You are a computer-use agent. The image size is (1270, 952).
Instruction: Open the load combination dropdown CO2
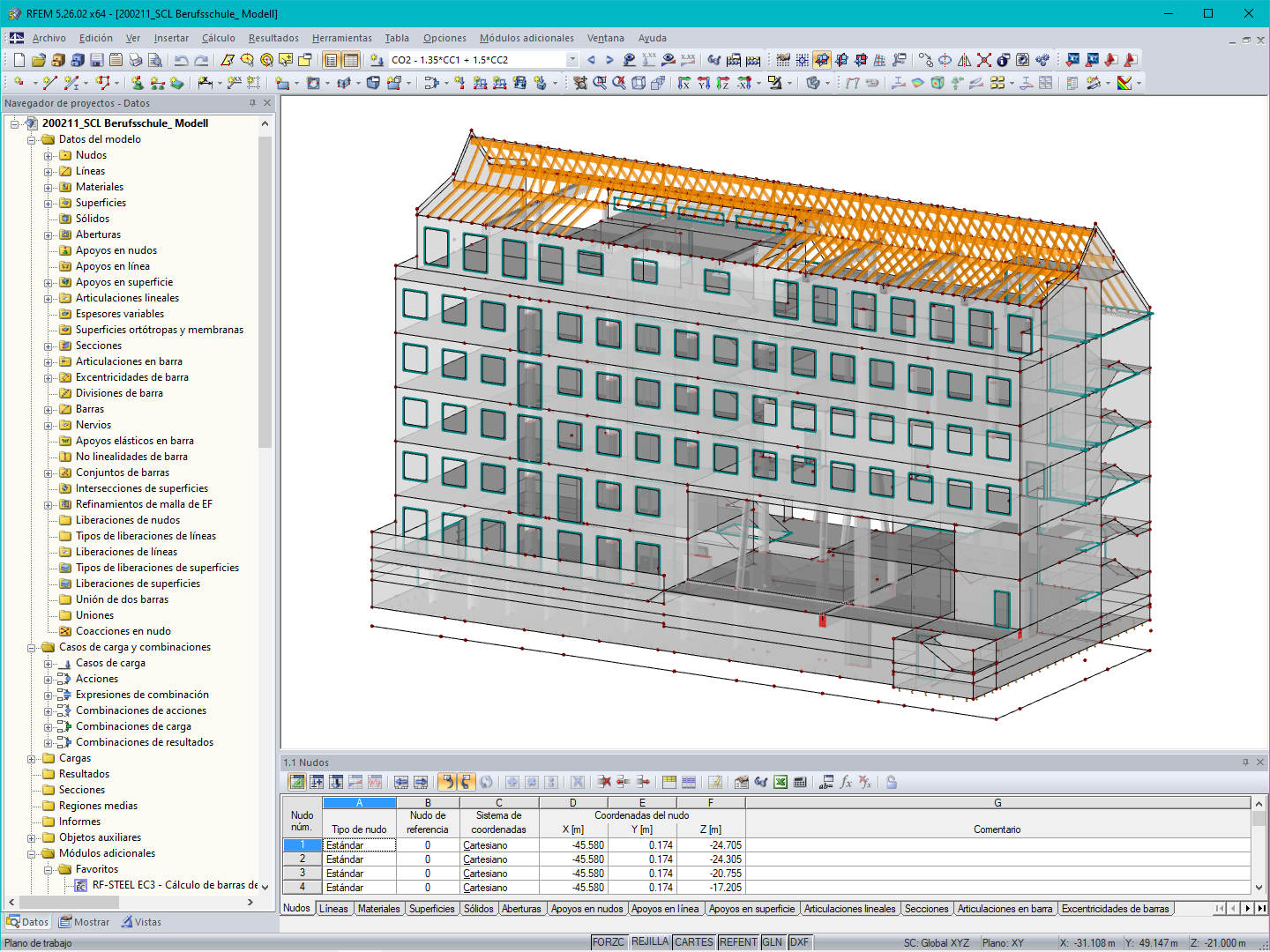[573, 60]
